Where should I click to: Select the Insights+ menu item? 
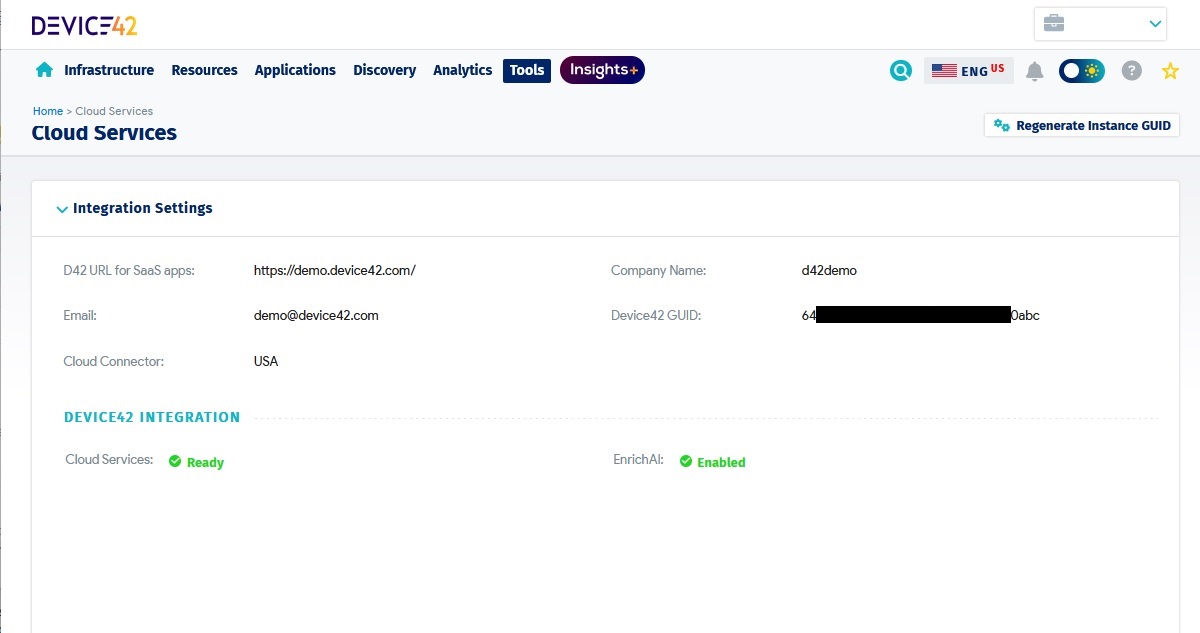point(601,70)
